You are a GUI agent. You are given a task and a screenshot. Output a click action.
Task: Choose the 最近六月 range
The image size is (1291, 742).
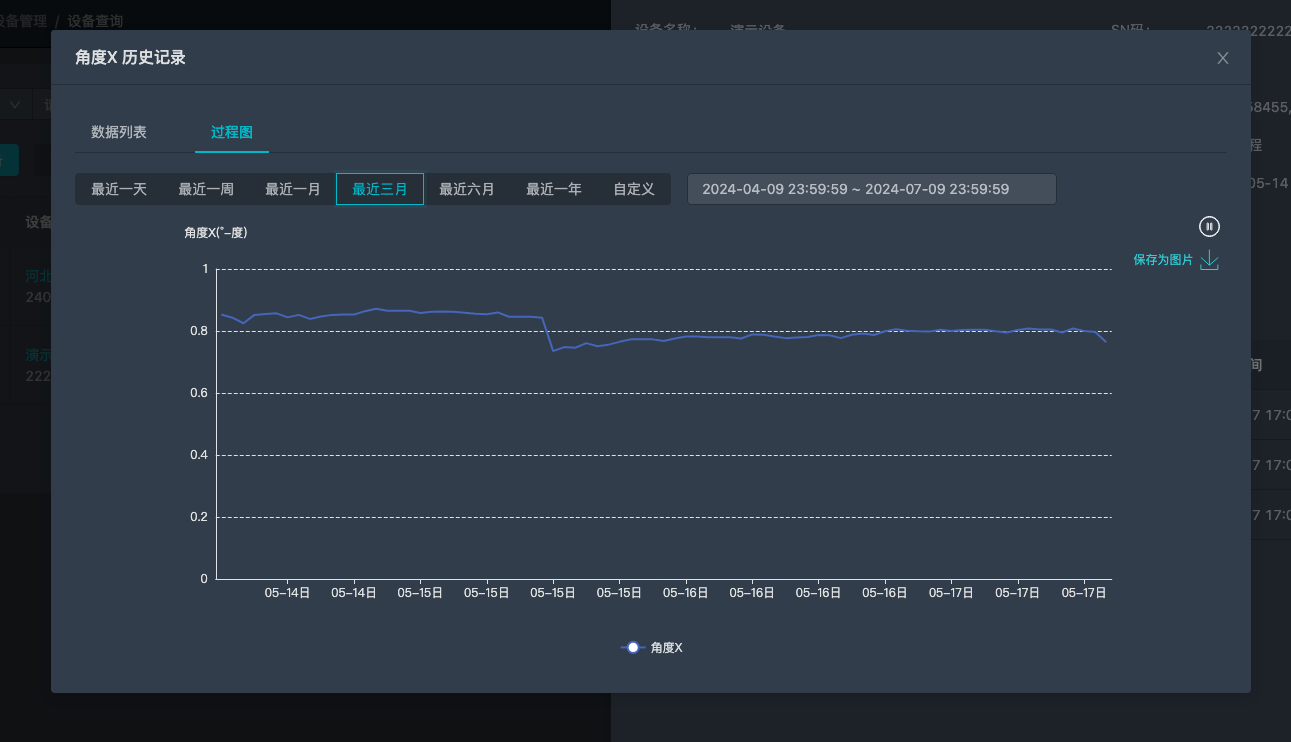(466, 188)
